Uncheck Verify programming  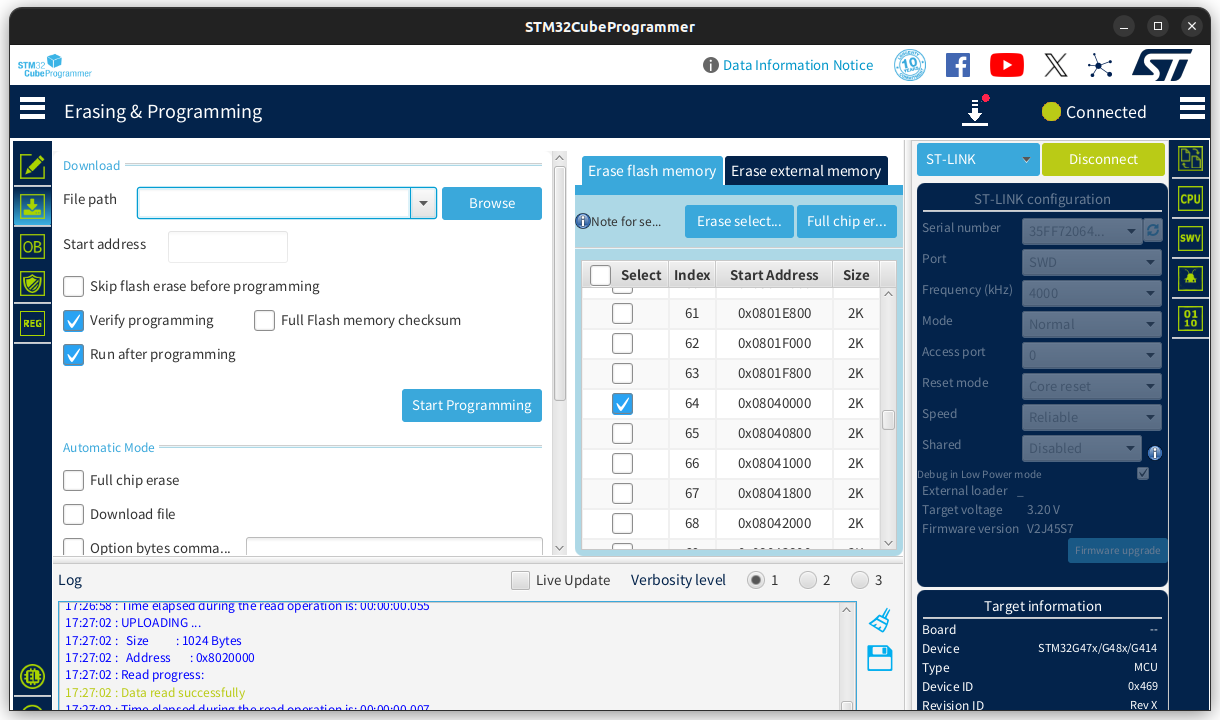73,320
